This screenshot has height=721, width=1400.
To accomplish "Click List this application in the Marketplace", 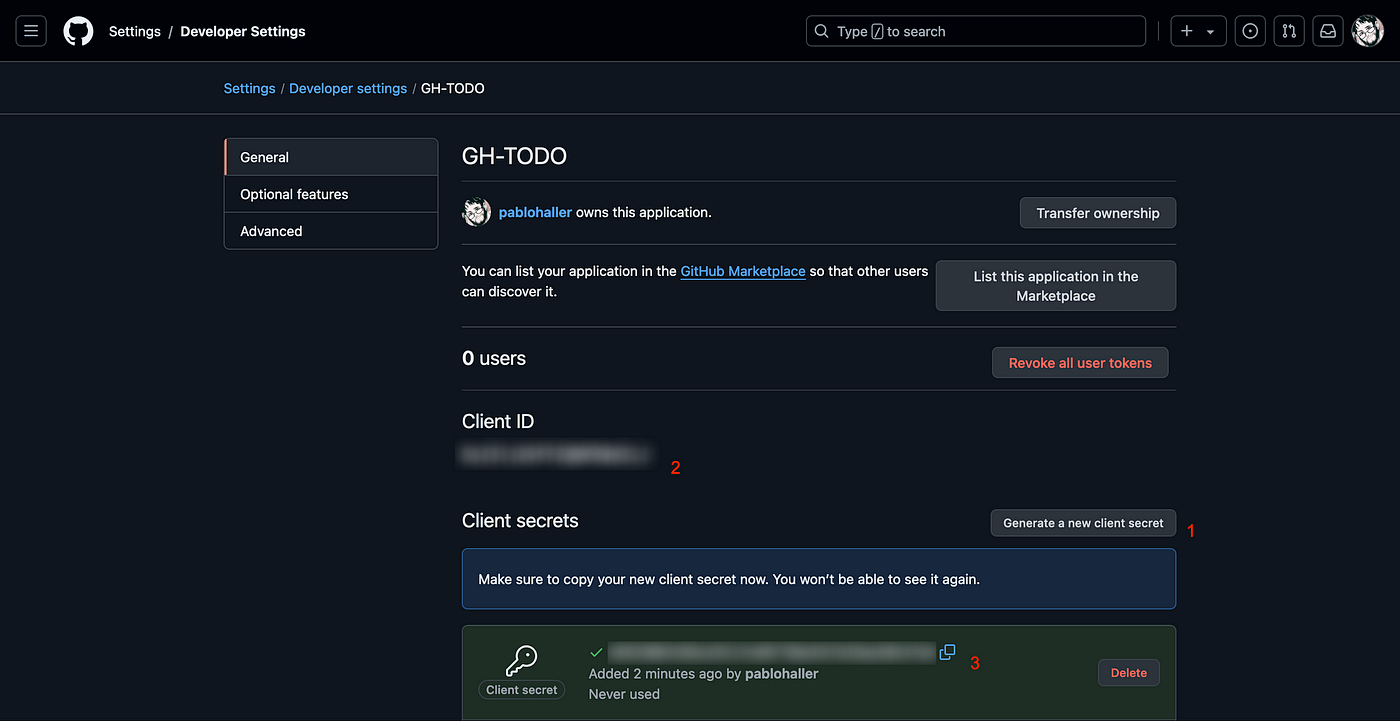I will (1056, 286).
